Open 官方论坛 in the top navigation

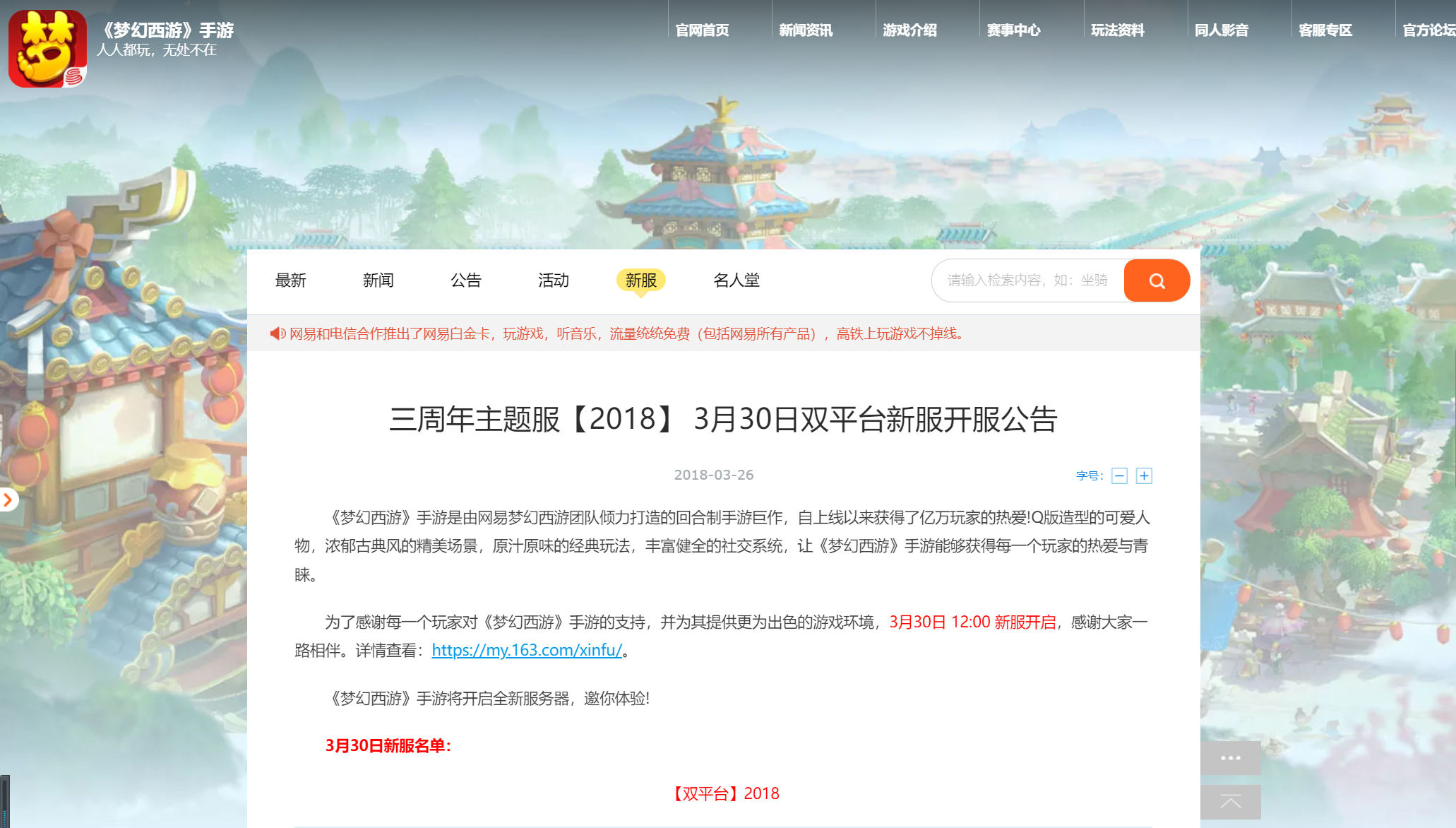click(x=1429, y=30)
